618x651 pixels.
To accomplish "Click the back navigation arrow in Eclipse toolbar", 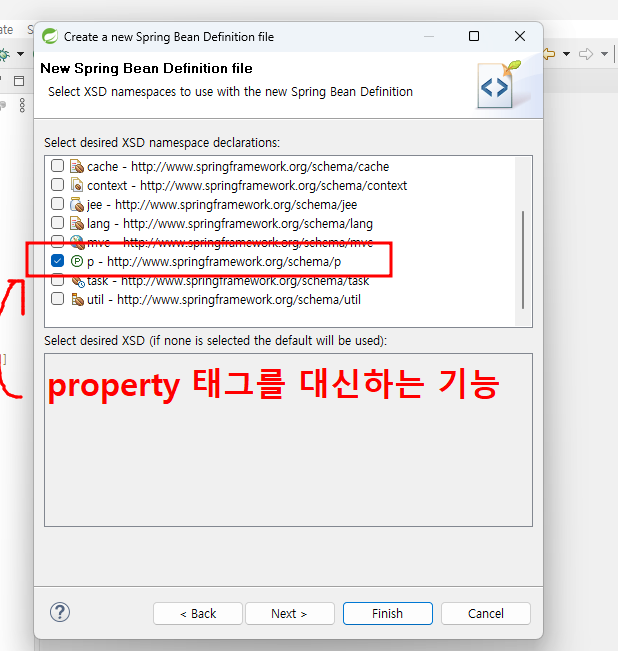I will coord(549,54).
